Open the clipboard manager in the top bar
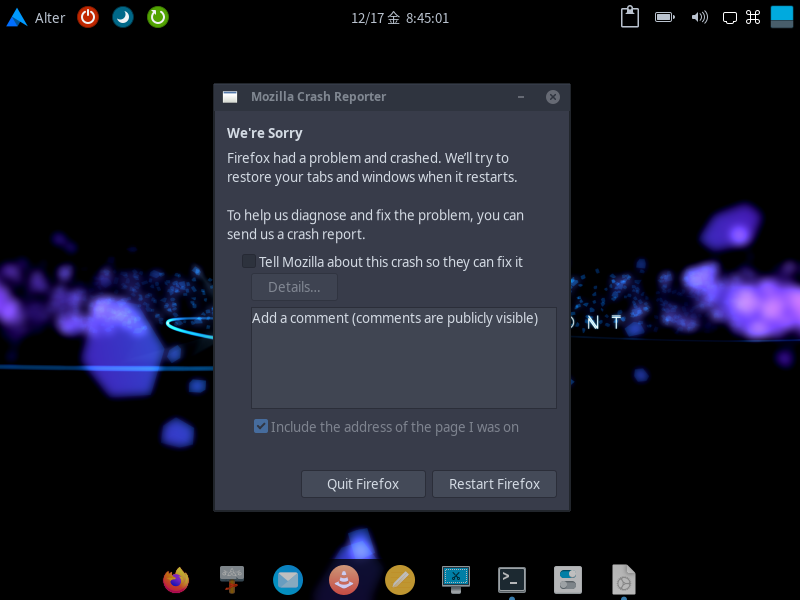This screenshot has height=600, width=800. (x=629, y=17)
